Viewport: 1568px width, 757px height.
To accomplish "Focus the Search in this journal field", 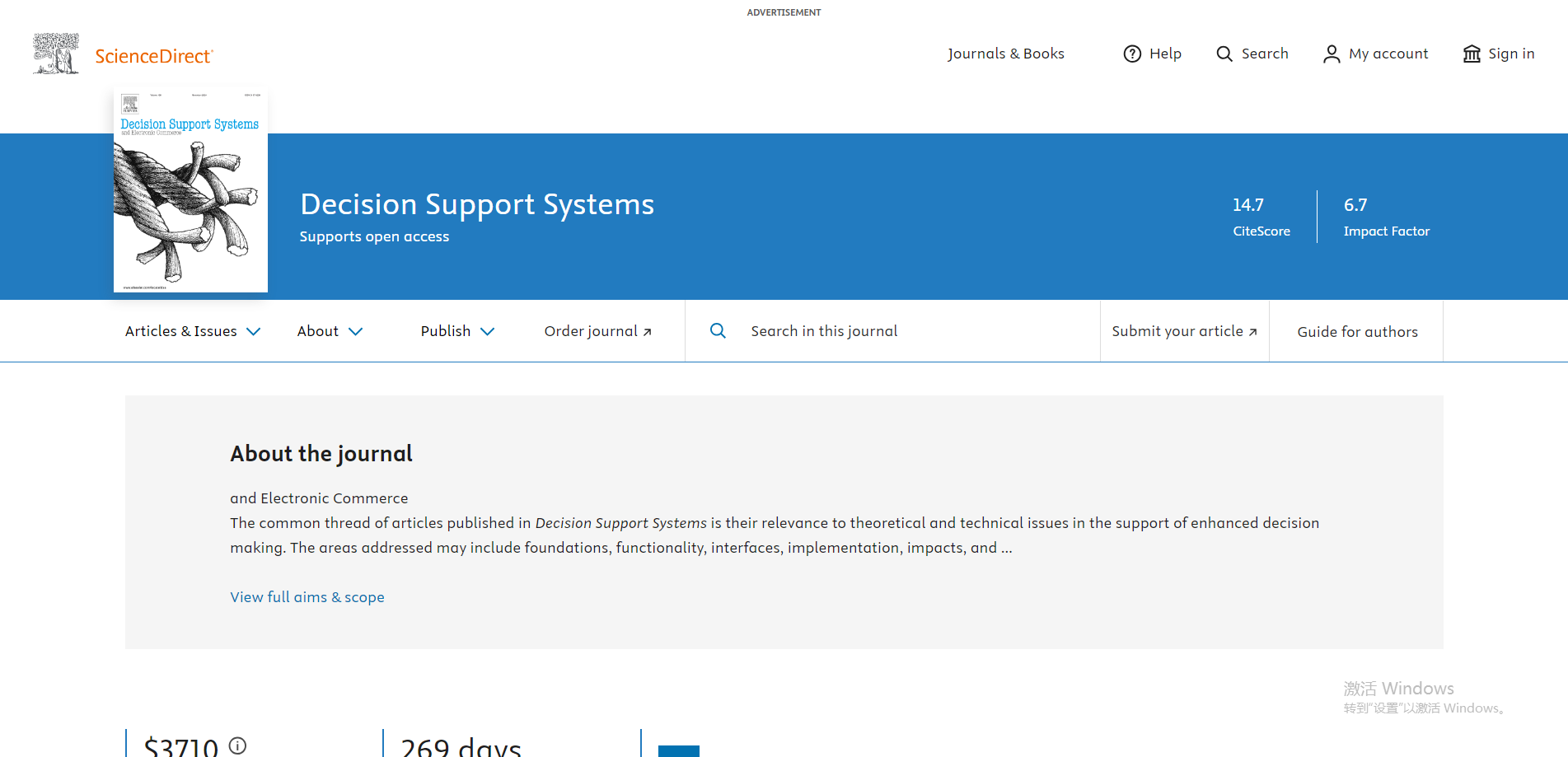I will pyautogui.click(x=892, y=331).
